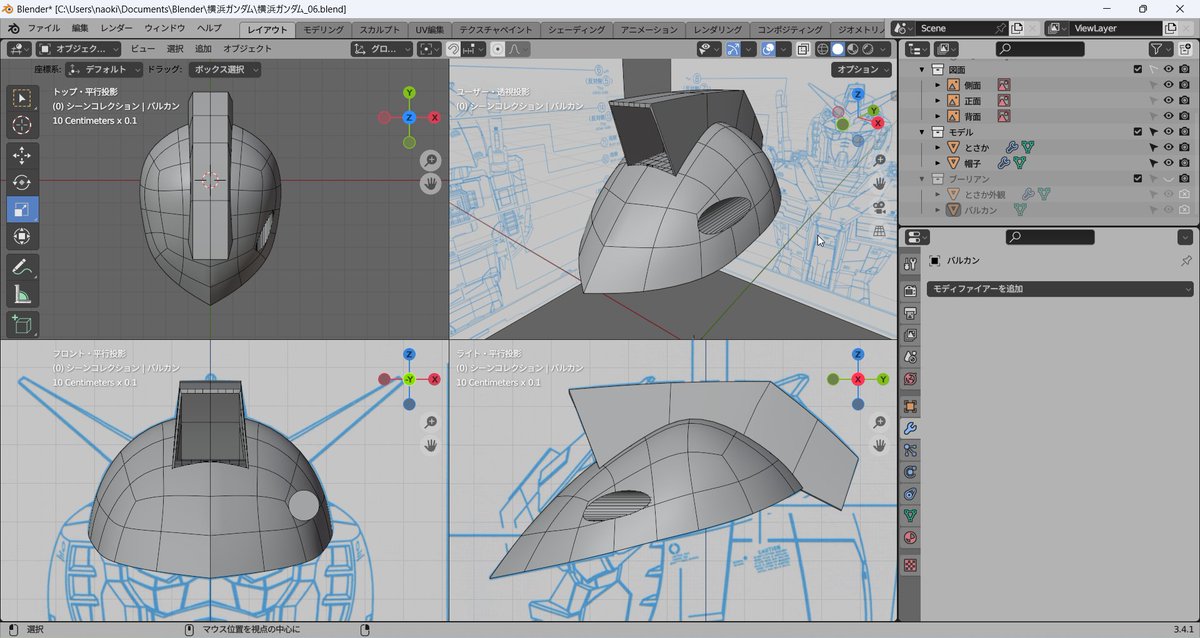This screenshot has width=1200, height=638.
Task: Toggle X-ray display in viewport header
Action: 803,48
